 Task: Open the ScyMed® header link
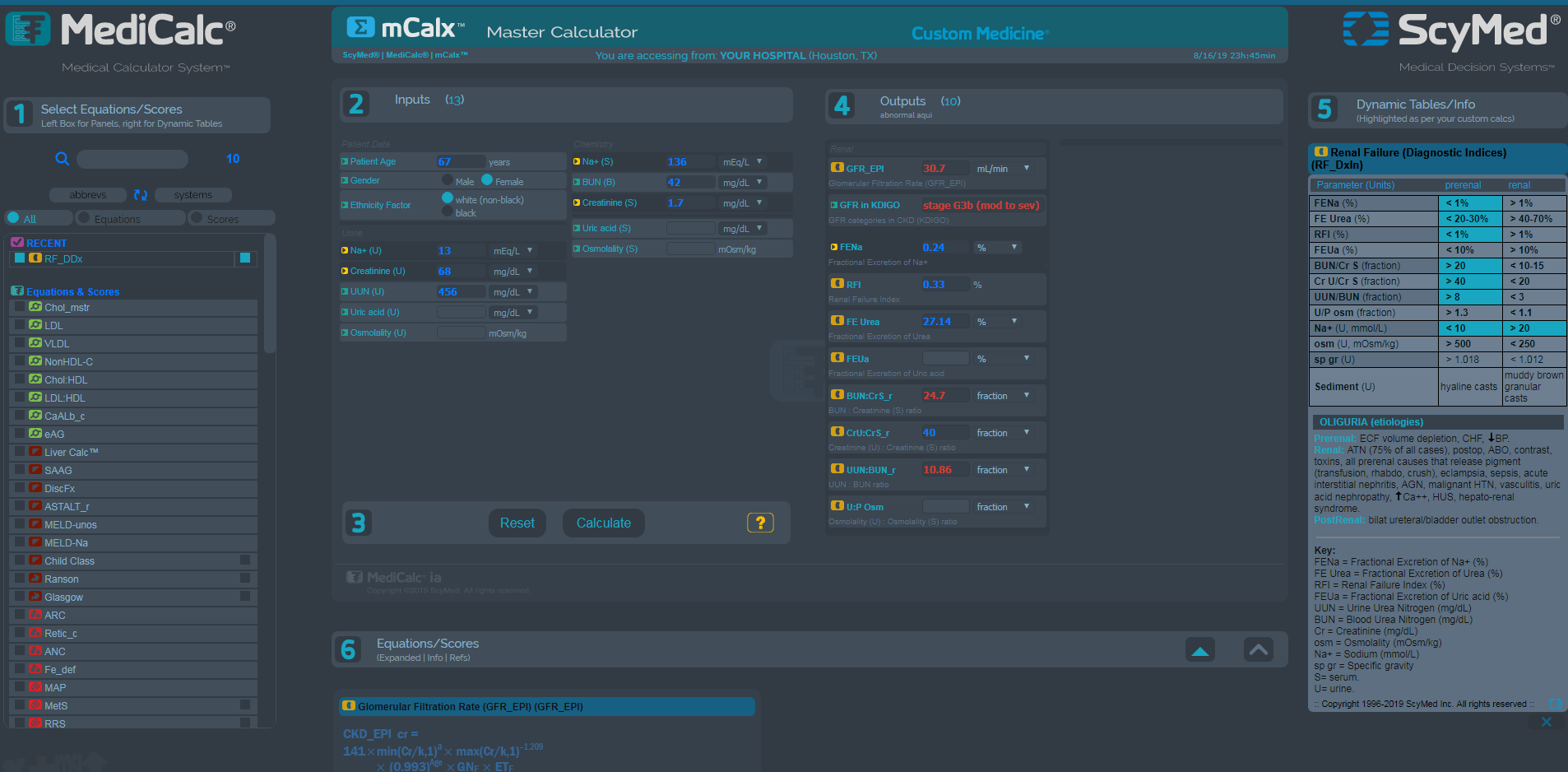click(x=361, y=55)
